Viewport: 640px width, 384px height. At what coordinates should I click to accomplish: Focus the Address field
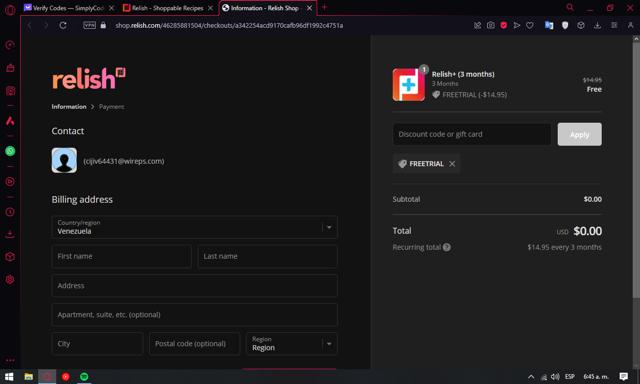[195, 285]
